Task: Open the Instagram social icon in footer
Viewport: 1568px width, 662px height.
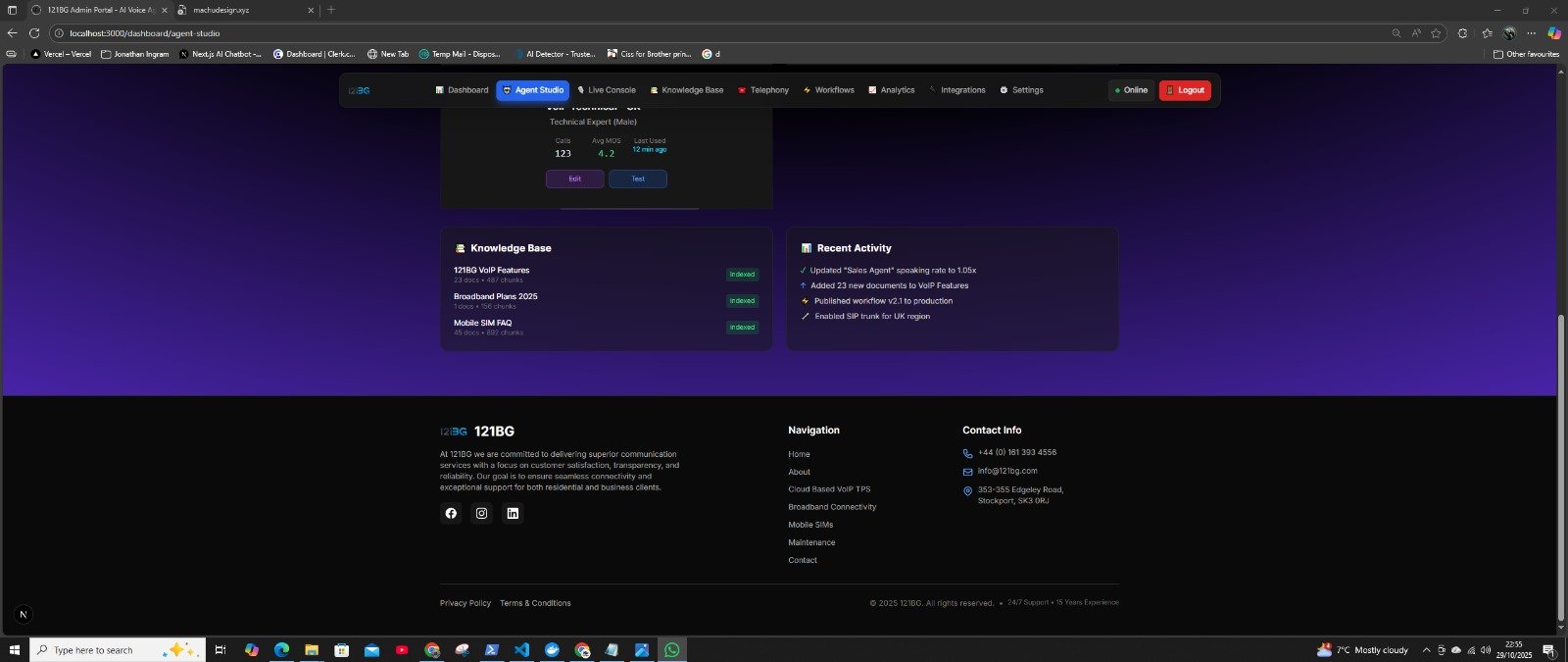Action: (481, 513)
